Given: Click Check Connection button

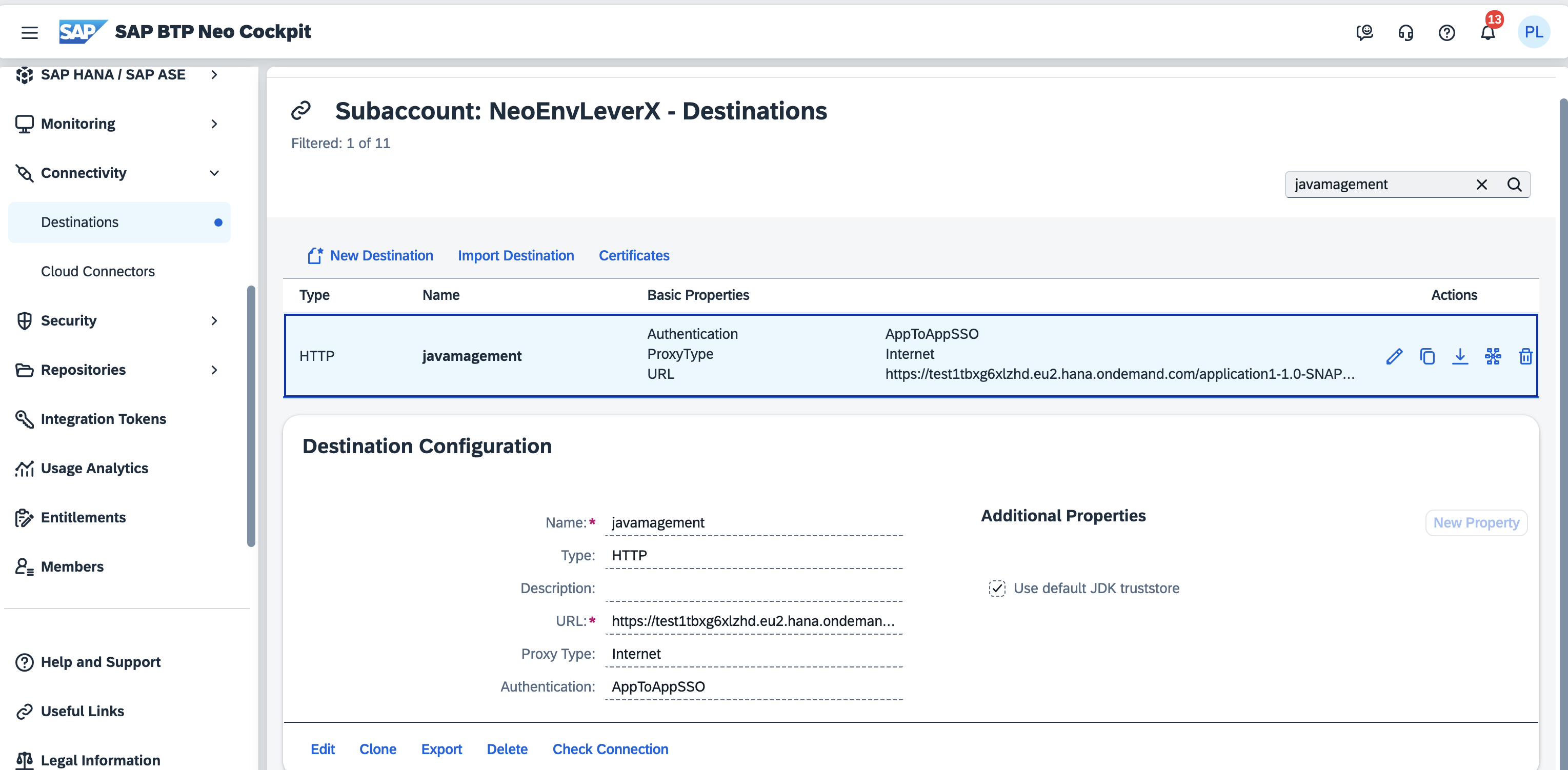Looking at the screenshot, I should [x=610, y=749].
